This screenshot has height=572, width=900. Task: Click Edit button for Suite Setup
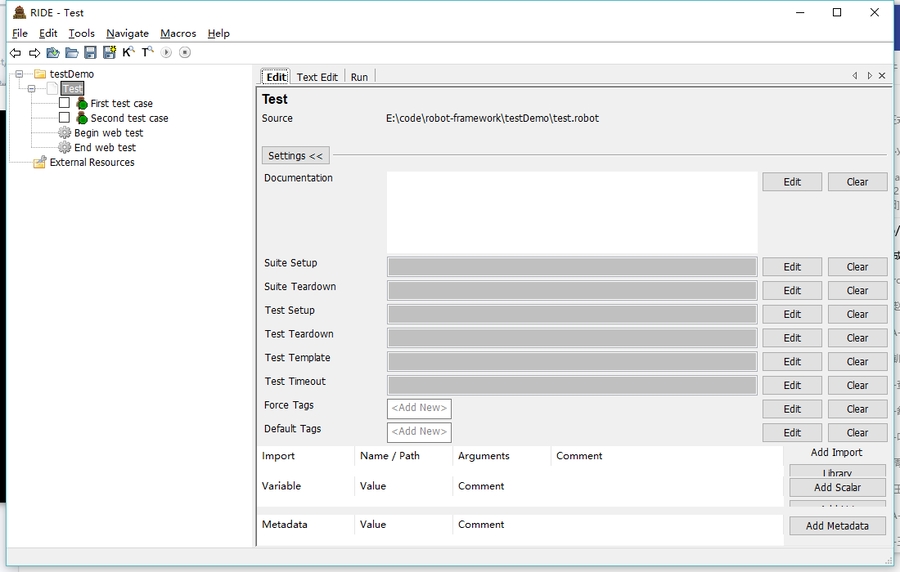792,267
